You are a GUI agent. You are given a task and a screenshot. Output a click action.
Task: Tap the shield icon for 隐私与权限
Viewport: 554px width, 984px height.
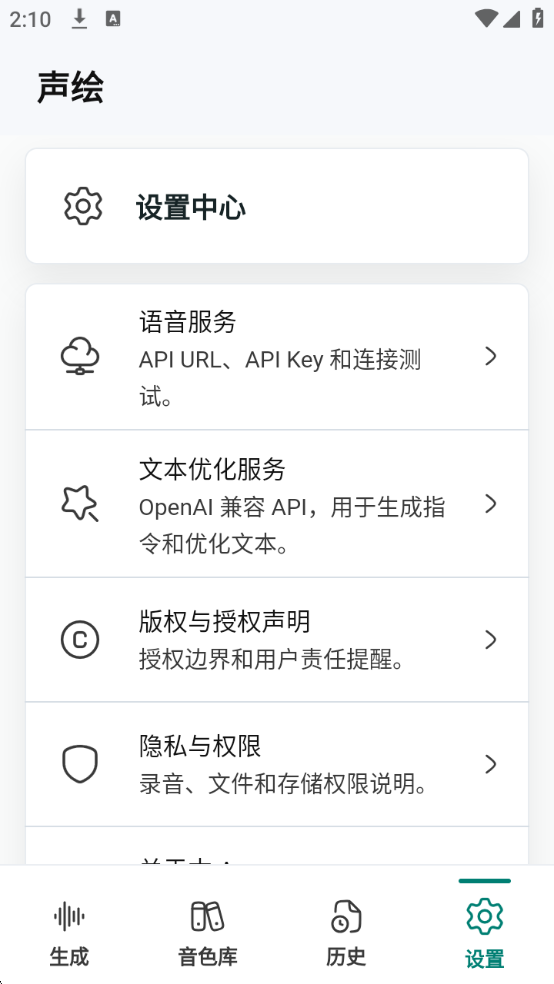click(80, 764)
